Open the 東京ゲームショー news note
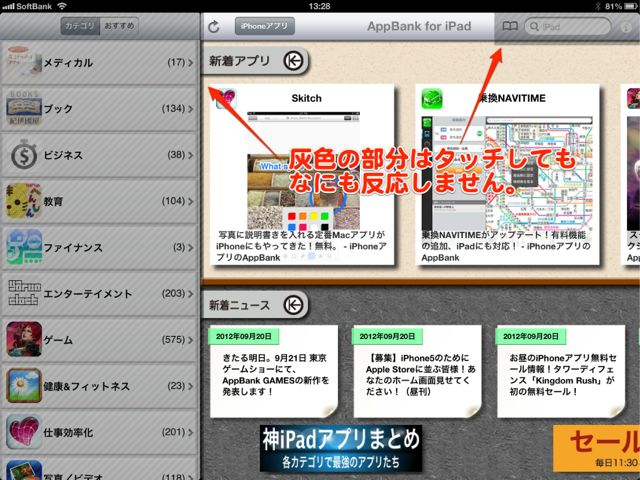Image resolution: width=640 pixels, height=480 pixels. (x=273, y=371)
